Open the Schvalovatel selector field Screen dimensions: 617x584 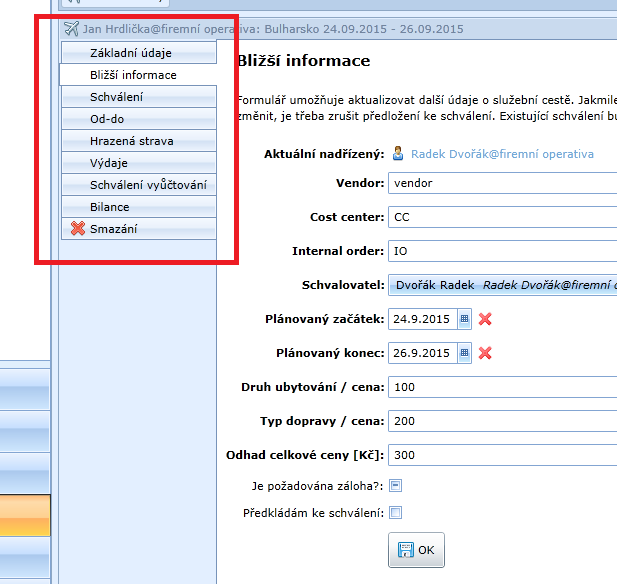click(502, 285)
